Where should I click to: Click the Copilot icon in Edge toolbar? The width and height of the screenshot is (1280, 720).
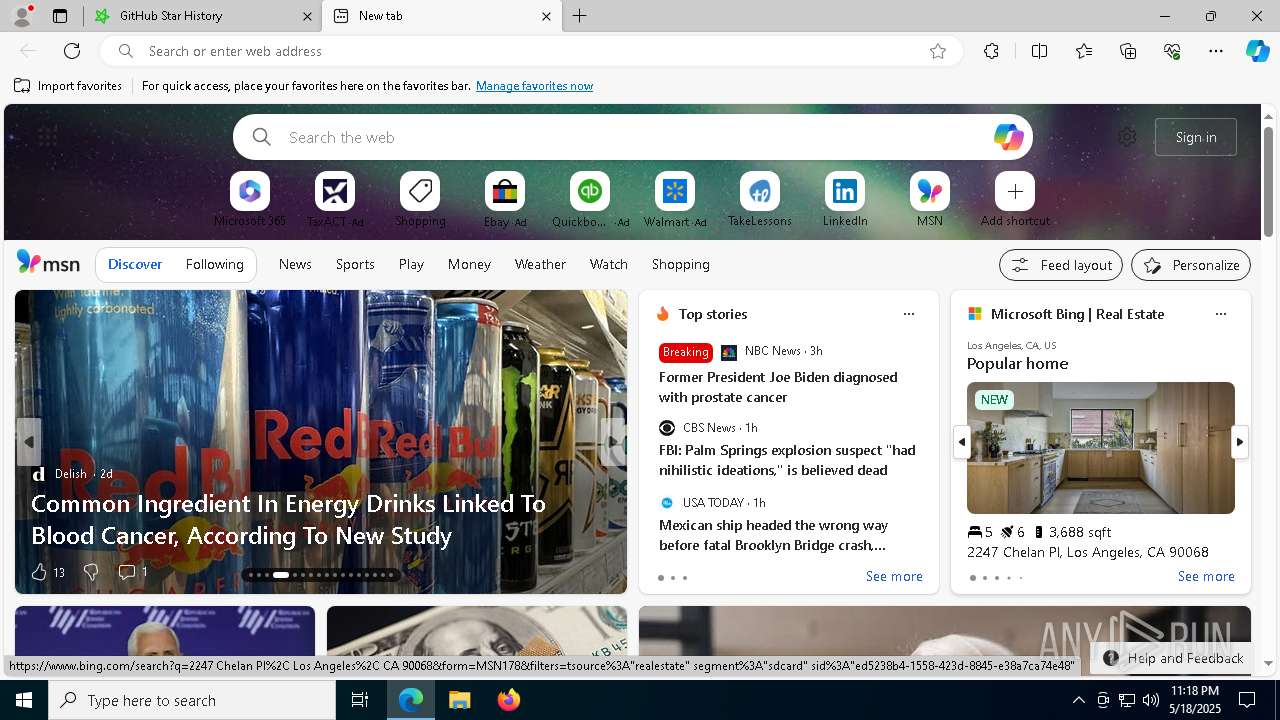(1257, 51)
